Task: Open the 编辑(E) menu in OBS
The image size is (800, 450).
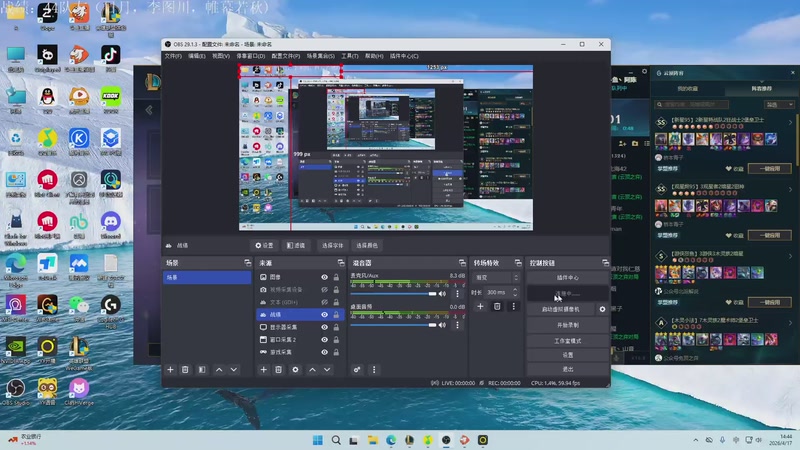Action: [x=196, y=56]
